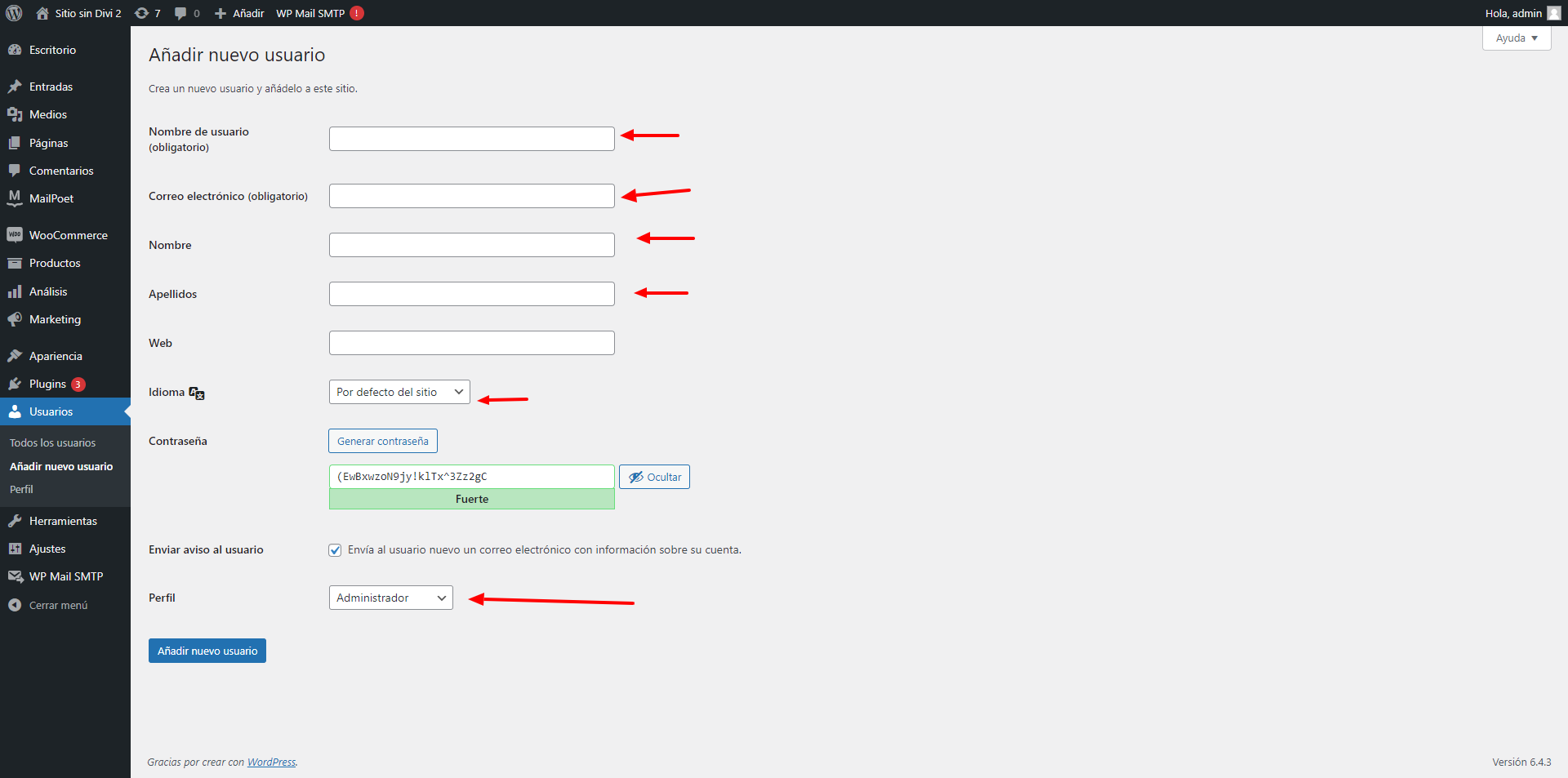Click the Ajustes settings icon
1568x778 pixels.
click(15, 549)
